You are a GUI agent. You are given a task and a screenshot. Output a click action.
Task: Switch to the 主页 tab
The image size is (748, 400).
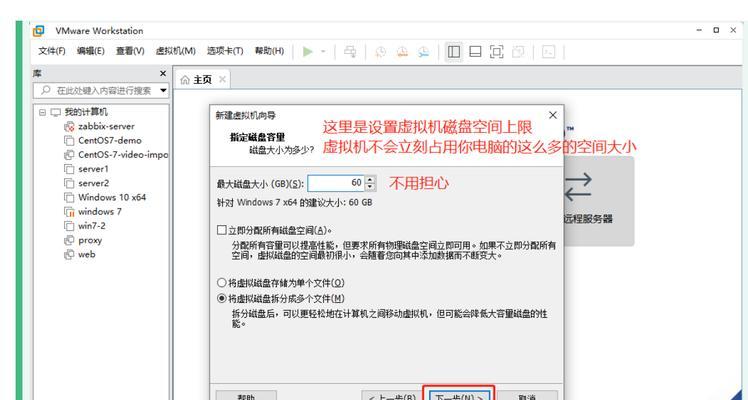(203, 80)
